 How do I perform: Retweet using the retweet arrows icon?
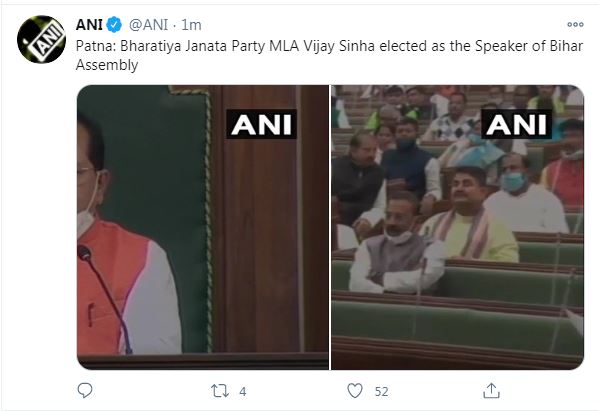pyautogui.click(x=220, y=391)
